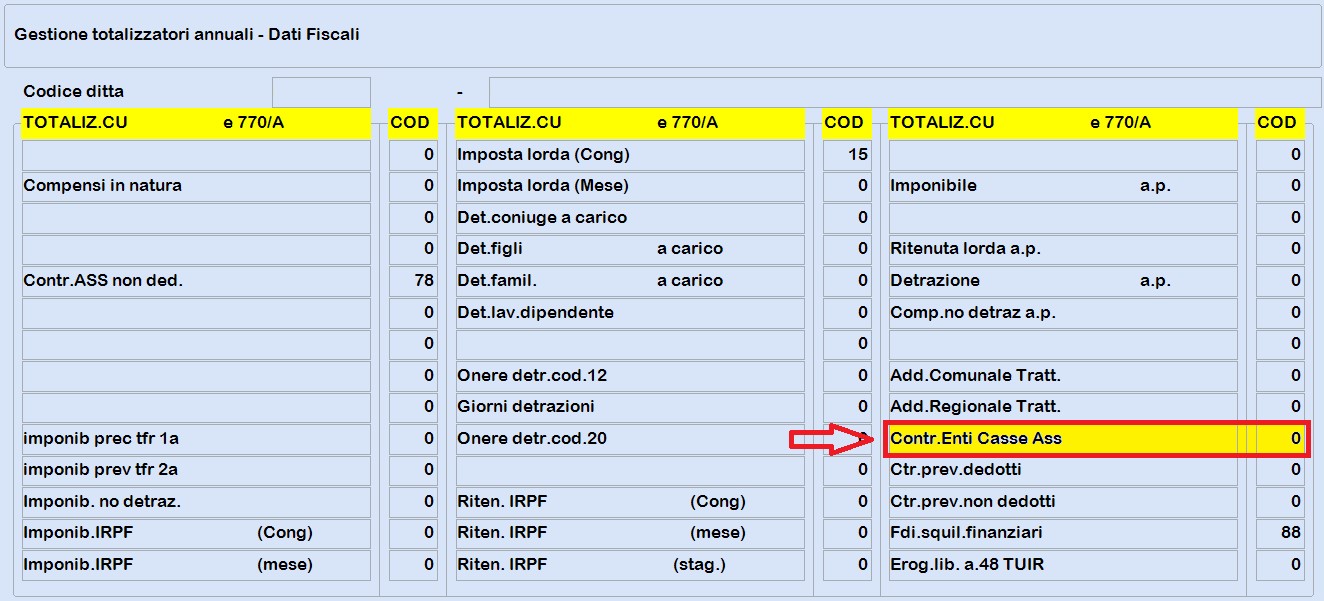Select the Add.Regionale Tratt. field
This screenshot has height=601, width=1324.
[x=1063, y=407]
